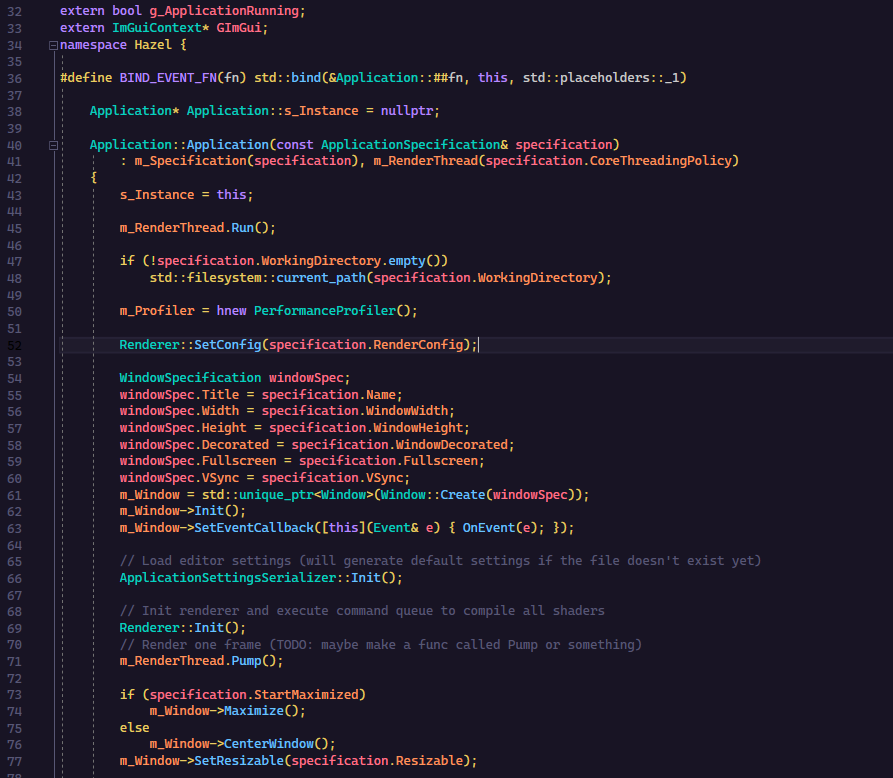Viewport: 893px width, 778px height.
Task: Click the g_ApplicationRunning variable name
Action: (x=227, y=11)
